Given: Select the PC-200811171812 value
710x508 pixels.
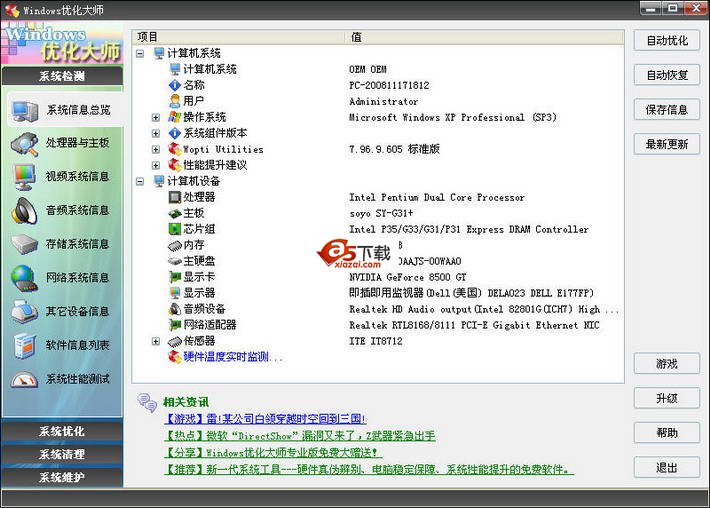Looking at the screenshot, I should 389,85.
